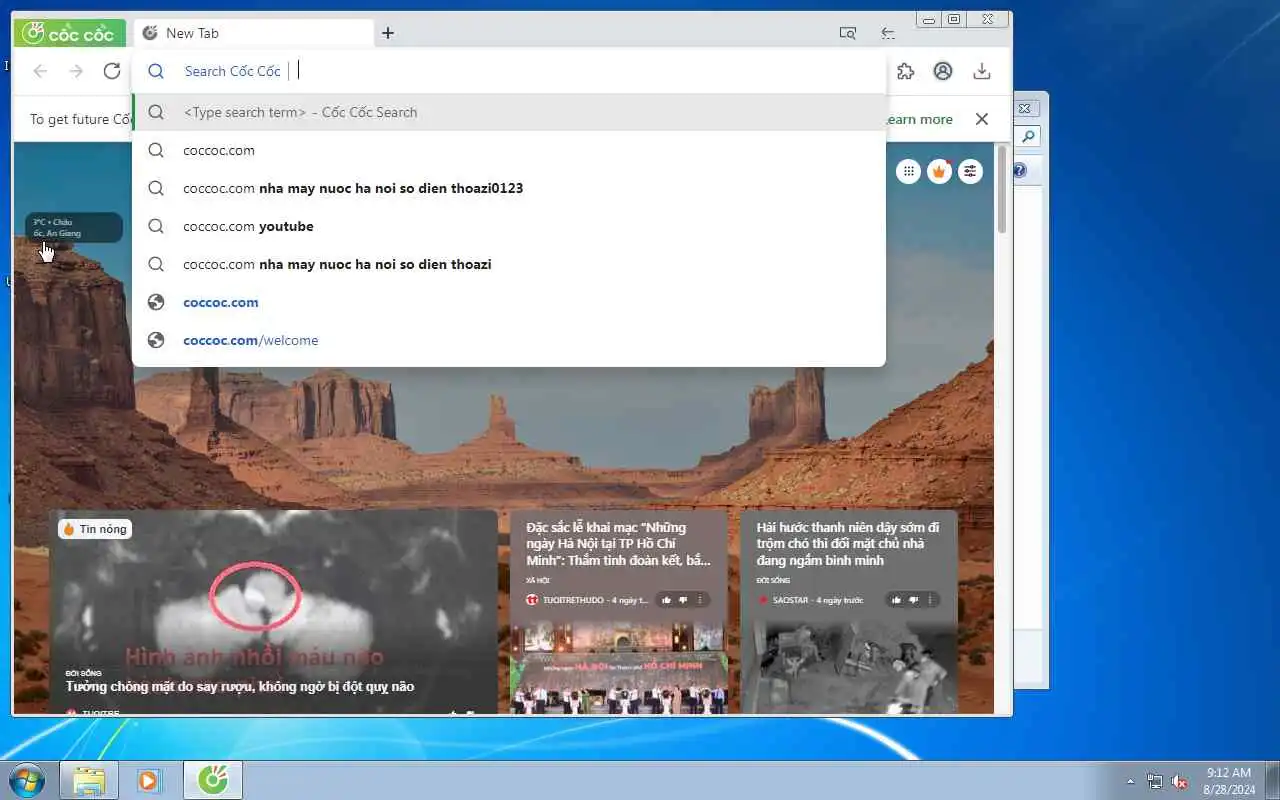
Task: Dislike the TUOITRETHUDO article with thumbs down
Action: [683, 600]
